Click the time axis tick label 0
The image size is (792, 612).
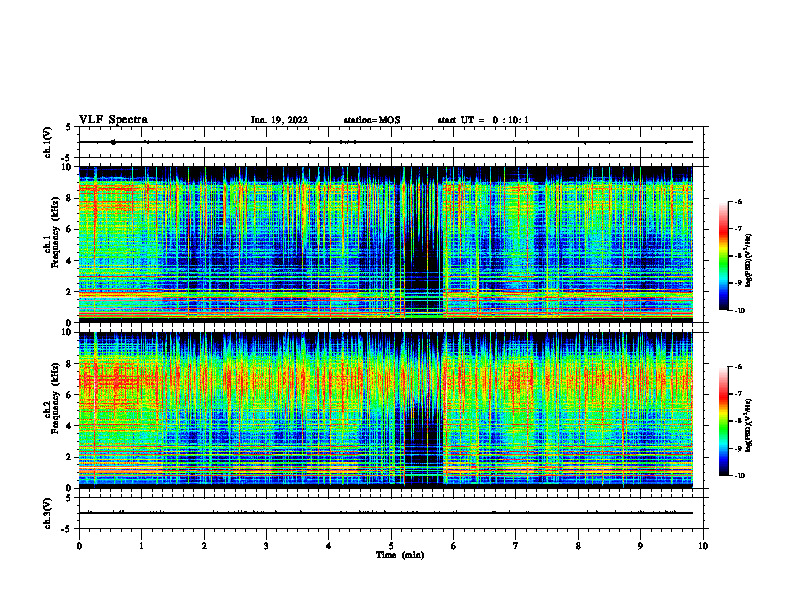coord(79,546)
